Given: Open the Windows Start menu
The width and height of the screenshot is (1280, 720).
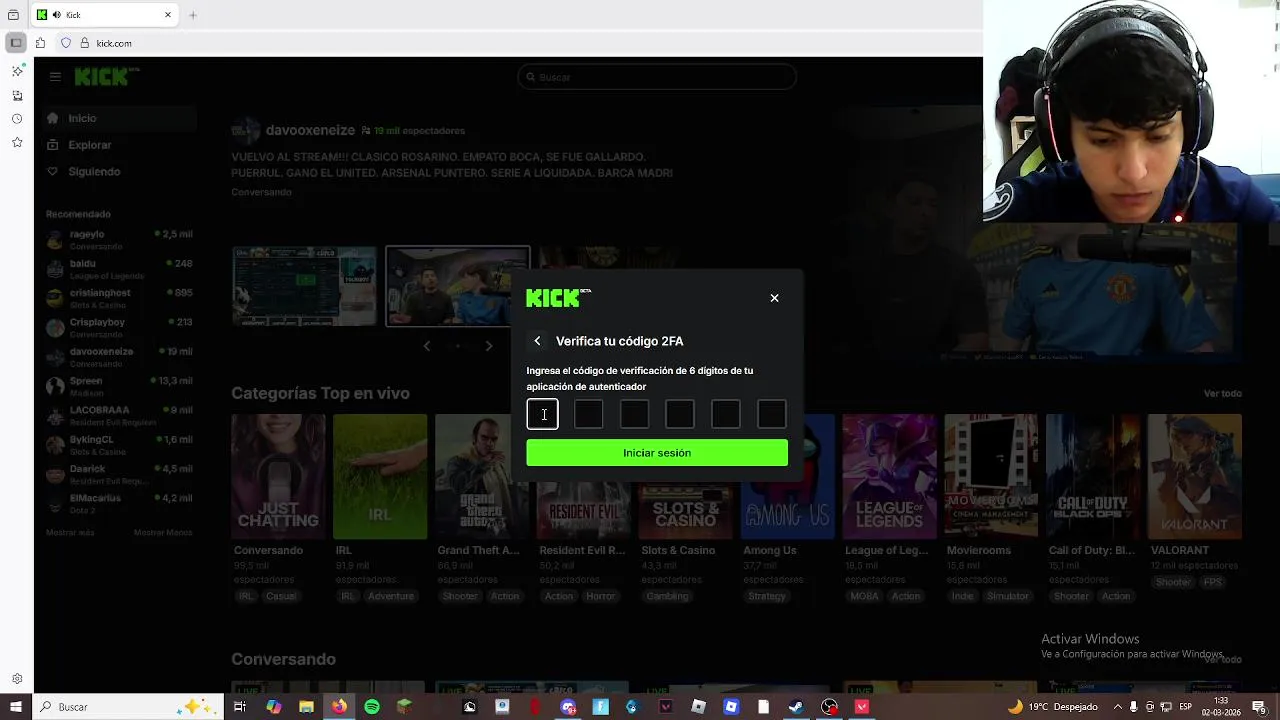Looking at the screenshot, I should point(16,707).
